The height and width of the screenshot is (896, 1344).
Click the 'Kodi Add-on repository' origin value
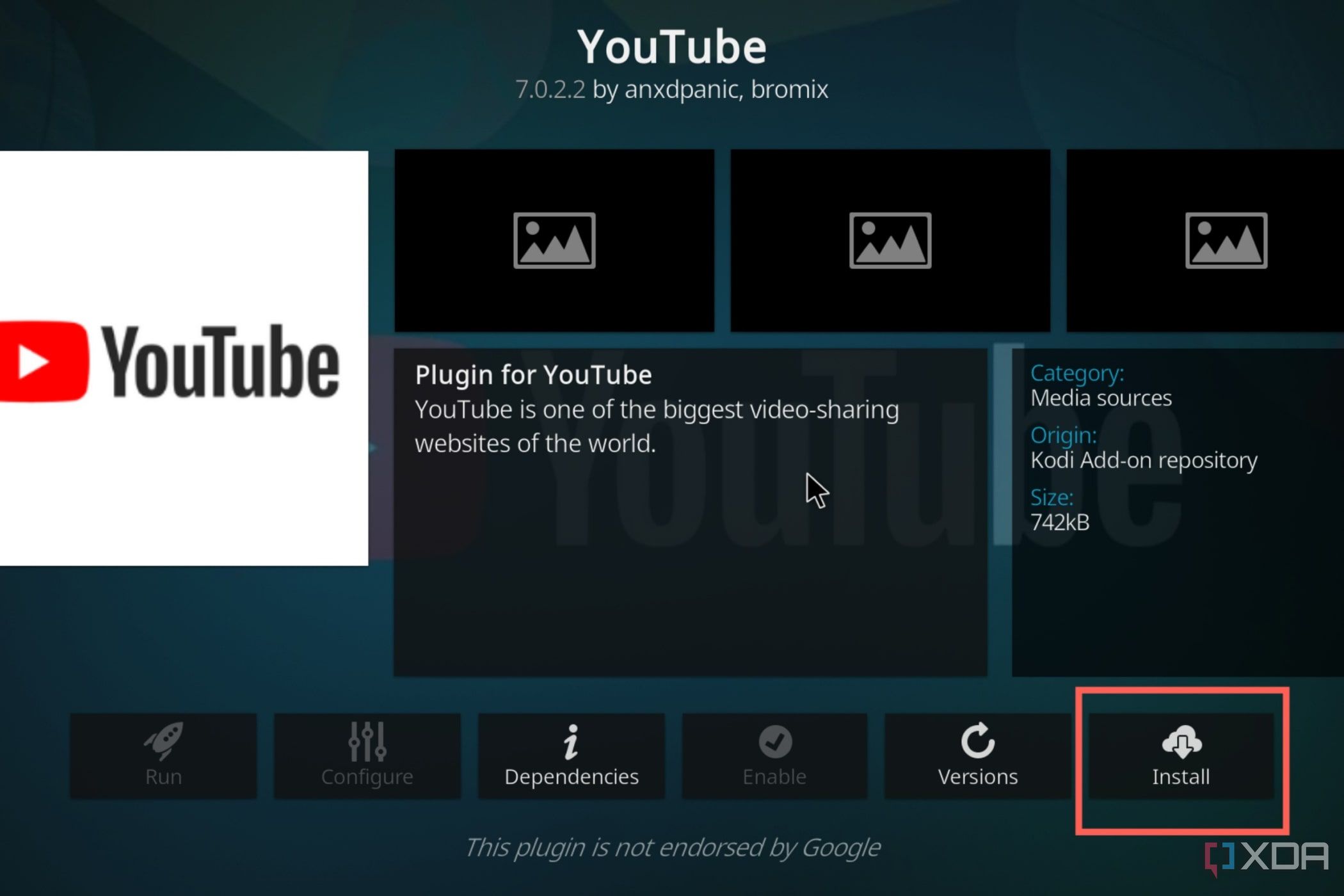click(1144, 460)
